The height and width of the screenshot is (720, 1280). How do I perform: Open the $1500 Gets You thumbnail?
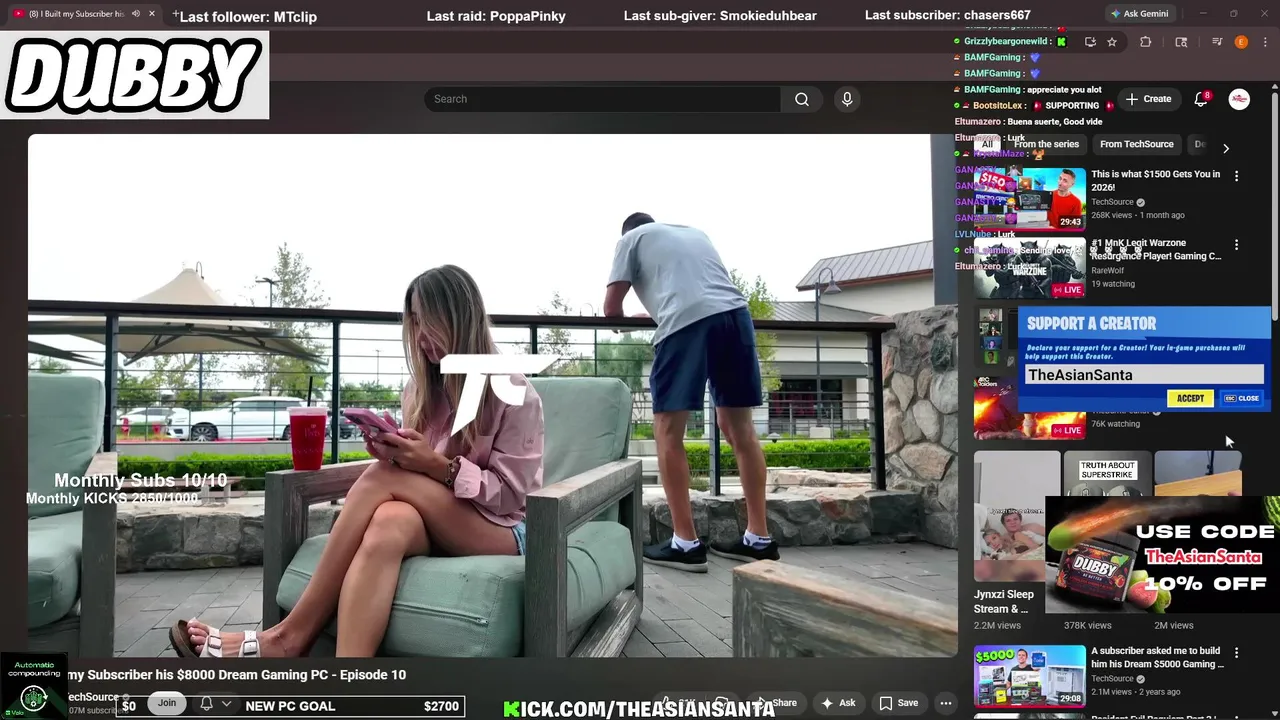(x=1030, y=199)
